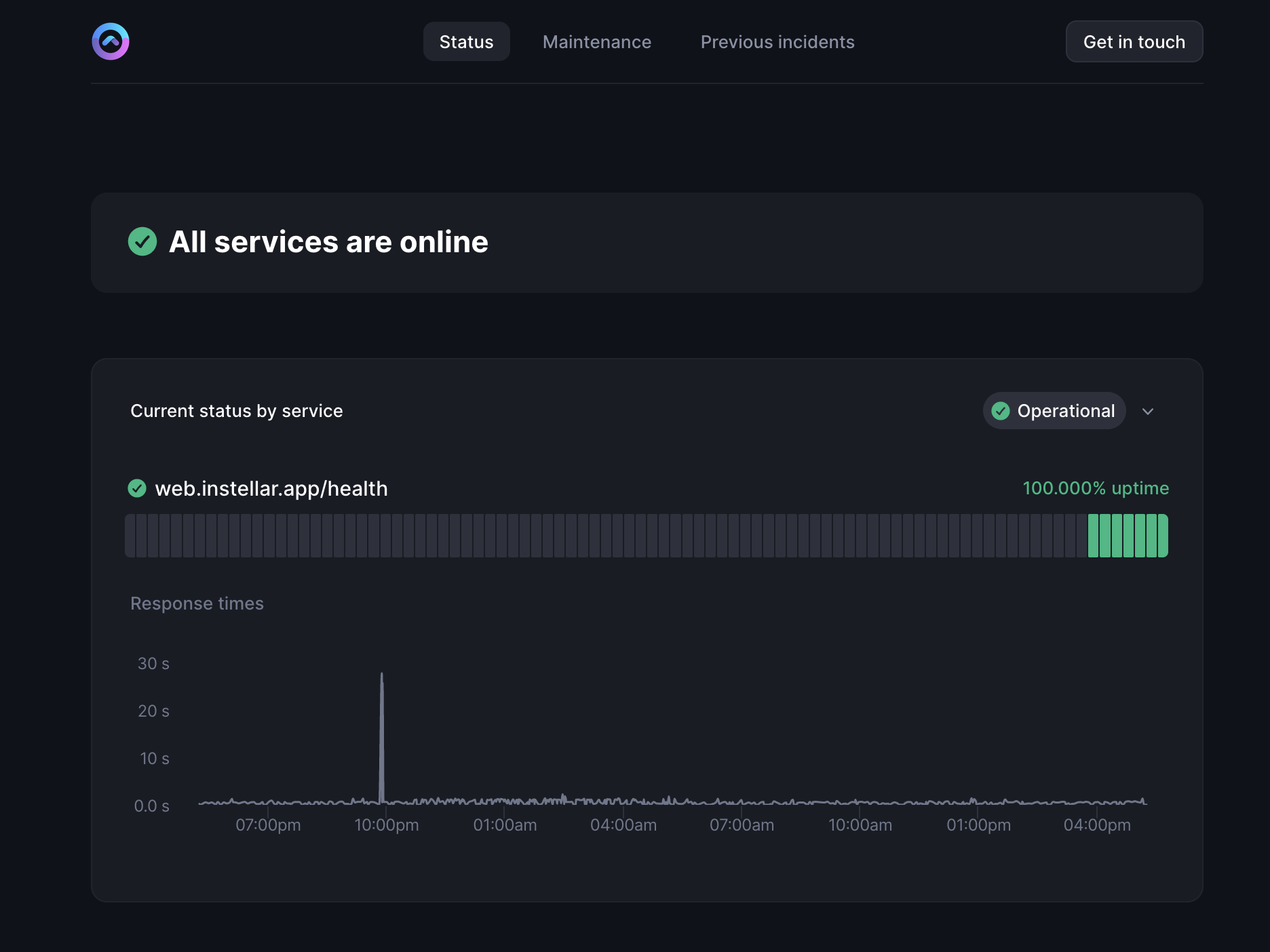Click the check icon next to web.instellar.app/health

(x=137, y=488)
